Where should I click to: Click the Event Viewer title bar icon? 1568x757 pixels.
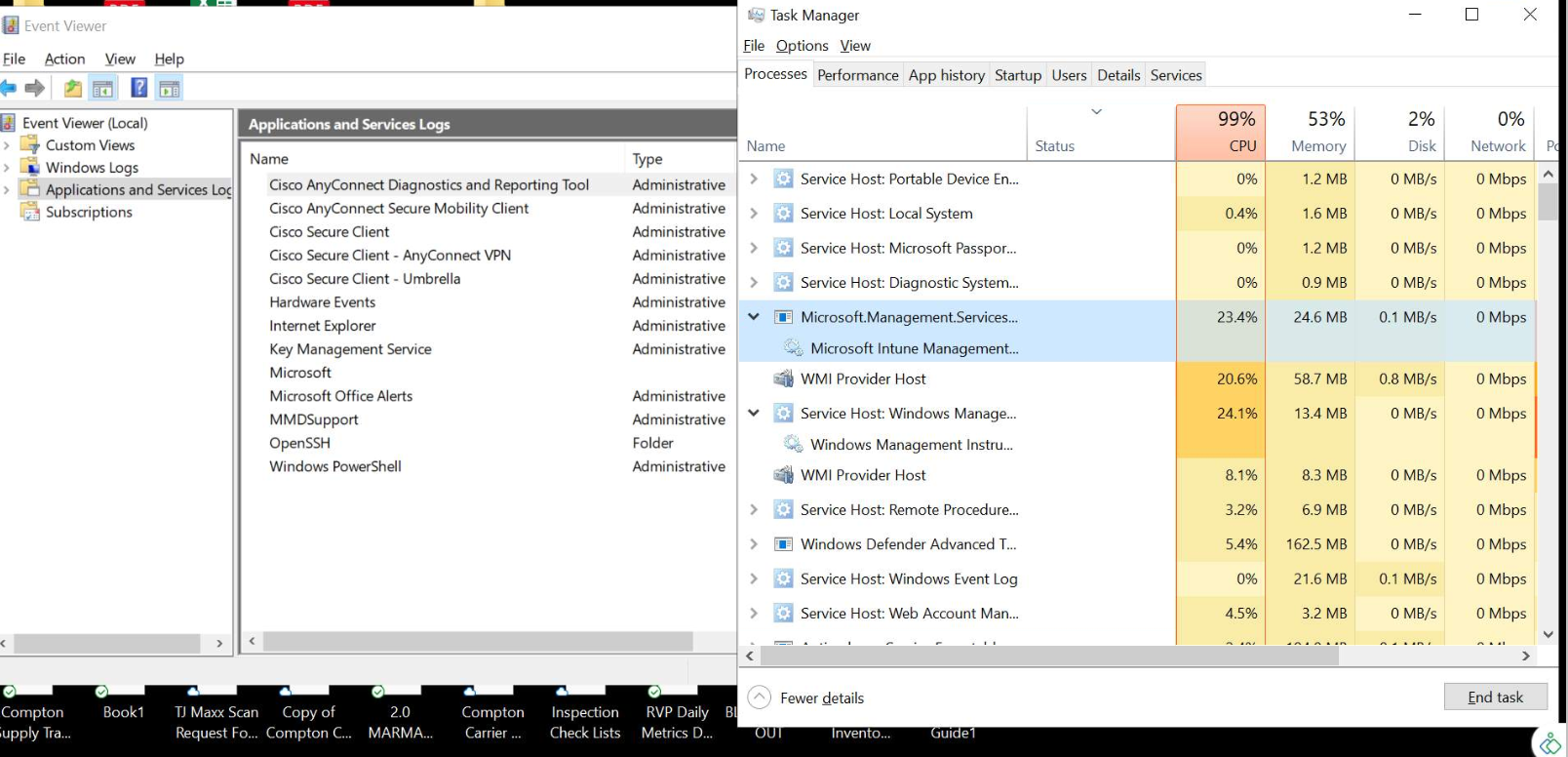click(x=11, y=25)
